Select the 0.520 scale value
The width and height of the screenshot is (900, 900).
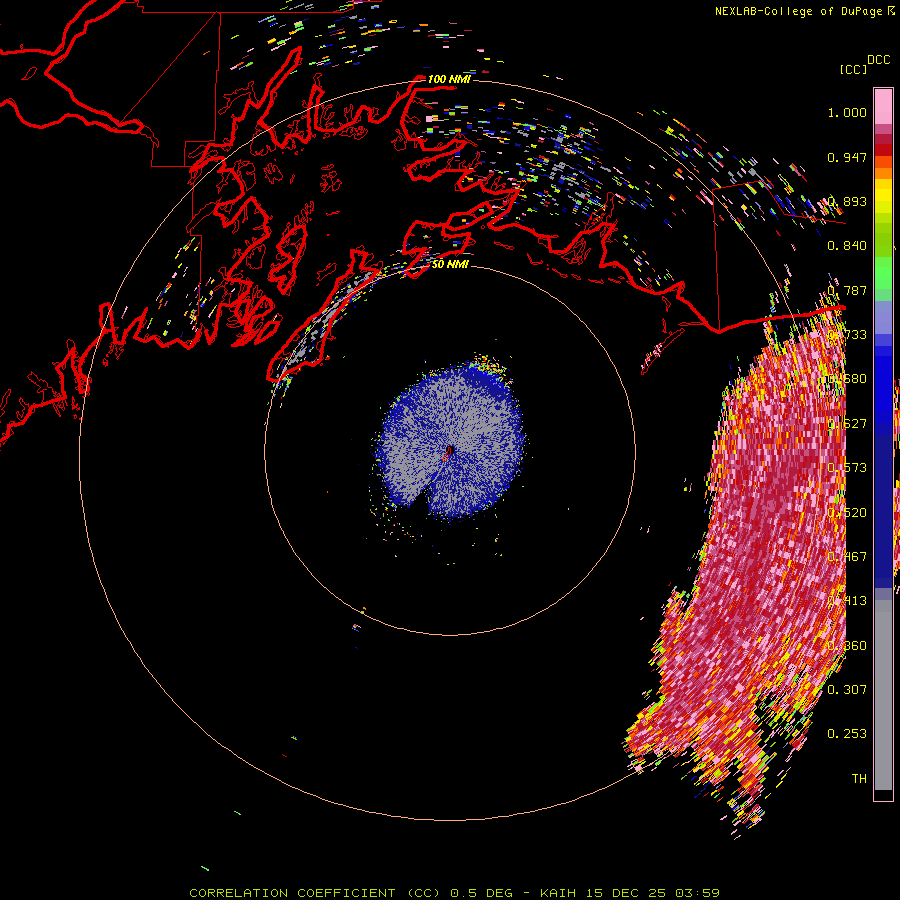847,513
